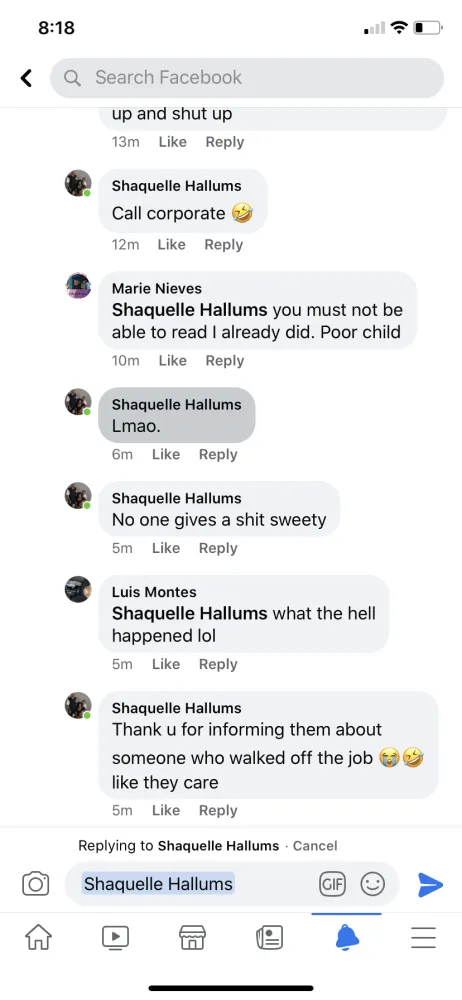Open the Notifications bell tab
The image size is (462, 1000).
[346, 937]
